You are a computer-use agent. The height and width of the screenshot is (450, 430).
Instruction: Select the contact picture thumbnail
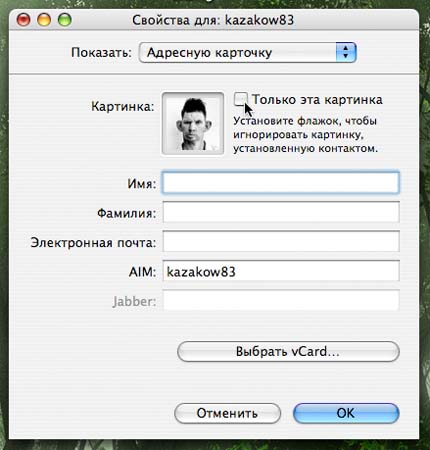click(x=193, y=124)
